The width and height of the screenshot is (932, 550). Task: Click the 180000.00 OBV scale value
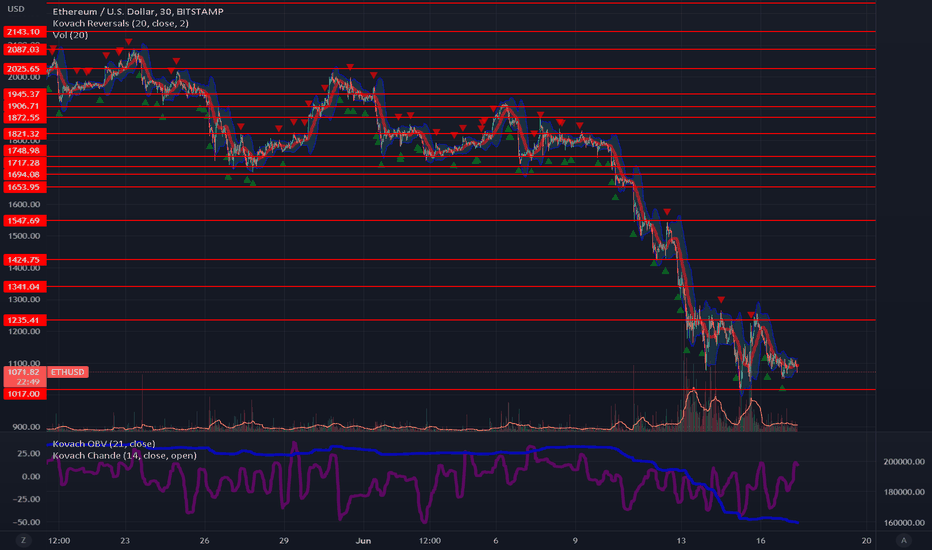click(x=904, y=492)
